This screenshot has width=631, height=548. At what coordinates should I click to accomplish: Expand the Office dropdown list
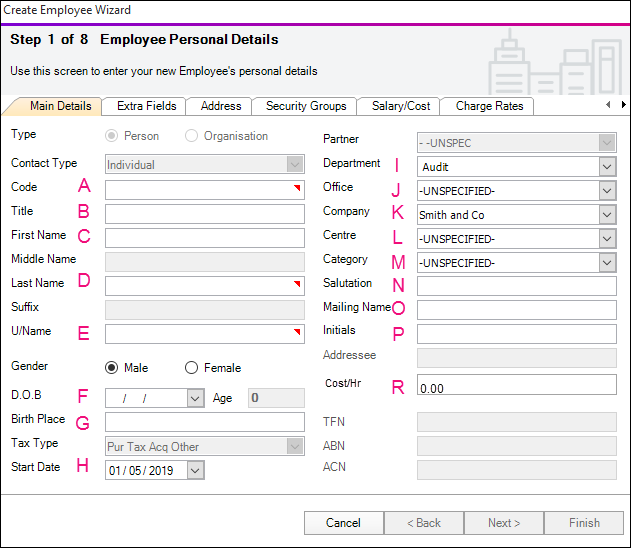pos(606,191)
